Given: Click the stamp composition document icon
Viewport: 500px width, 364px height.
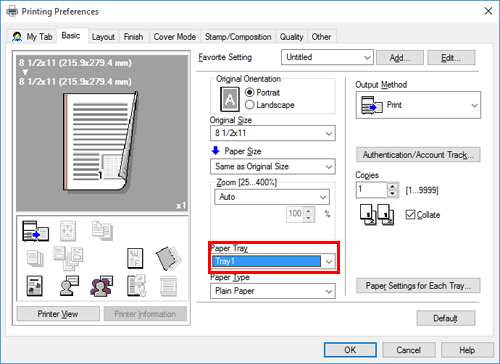Looking at the screenshot, I should pyautogui.click(x=135, y=258).
